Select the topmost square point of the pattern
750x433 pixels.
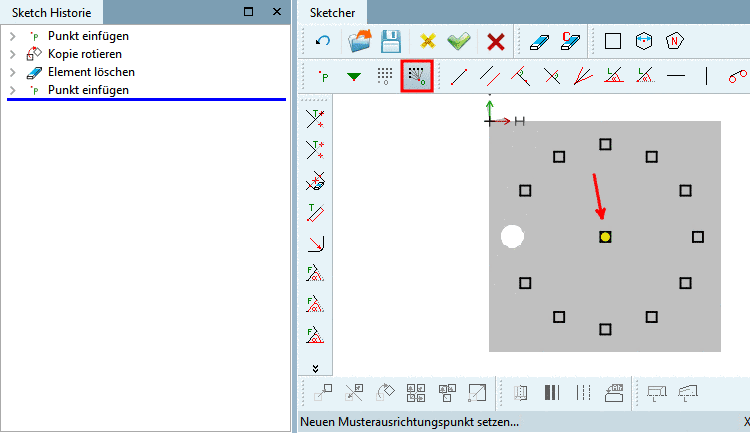pos(605,144)
